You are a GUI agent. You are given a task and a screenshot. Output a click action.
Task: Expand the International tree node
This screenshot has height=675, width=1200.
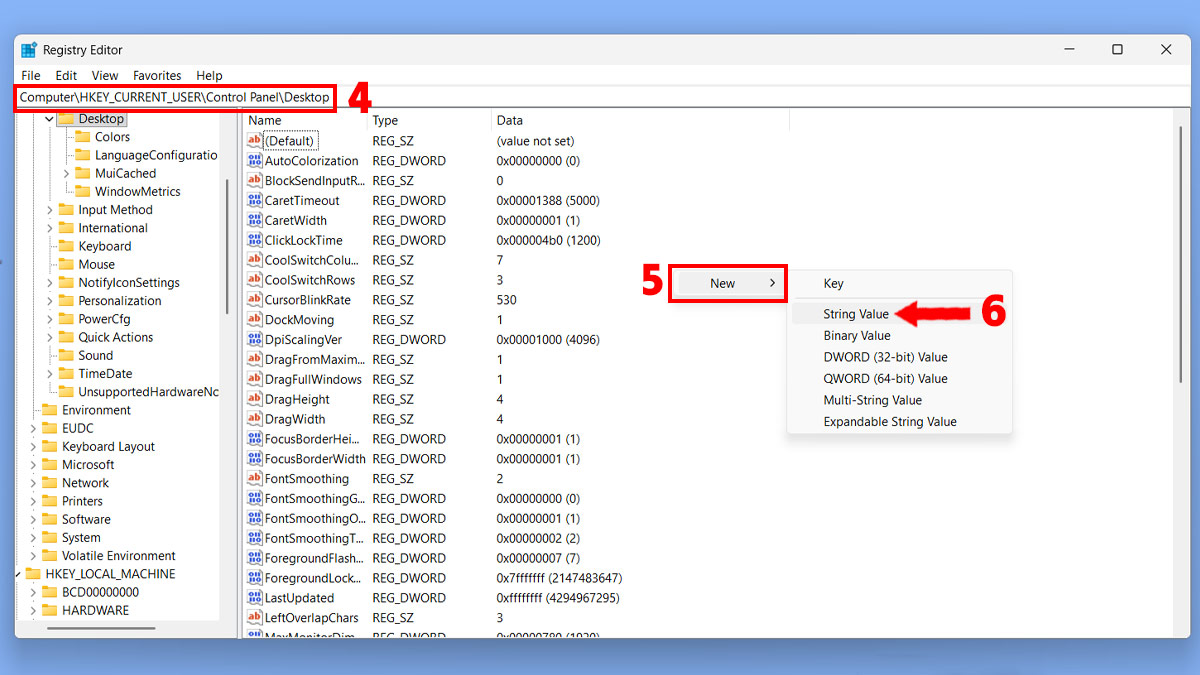(x=49, y=228)
